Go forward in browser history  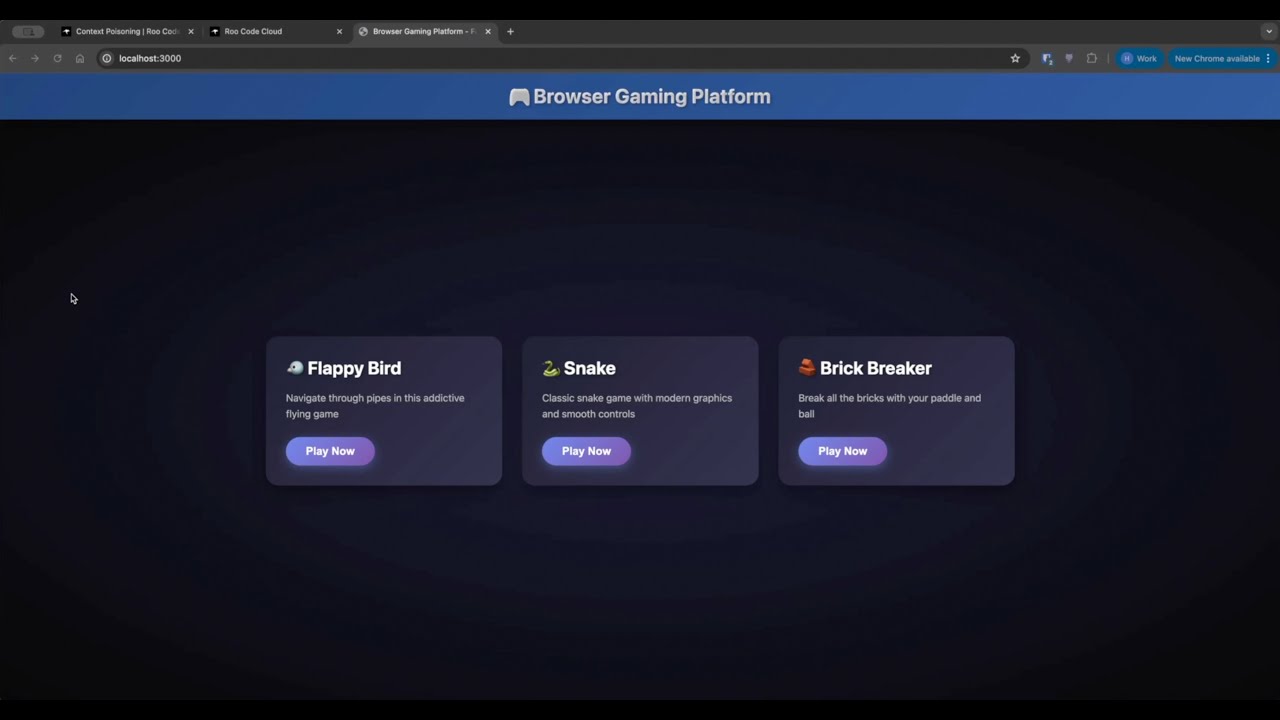point(35,58)
